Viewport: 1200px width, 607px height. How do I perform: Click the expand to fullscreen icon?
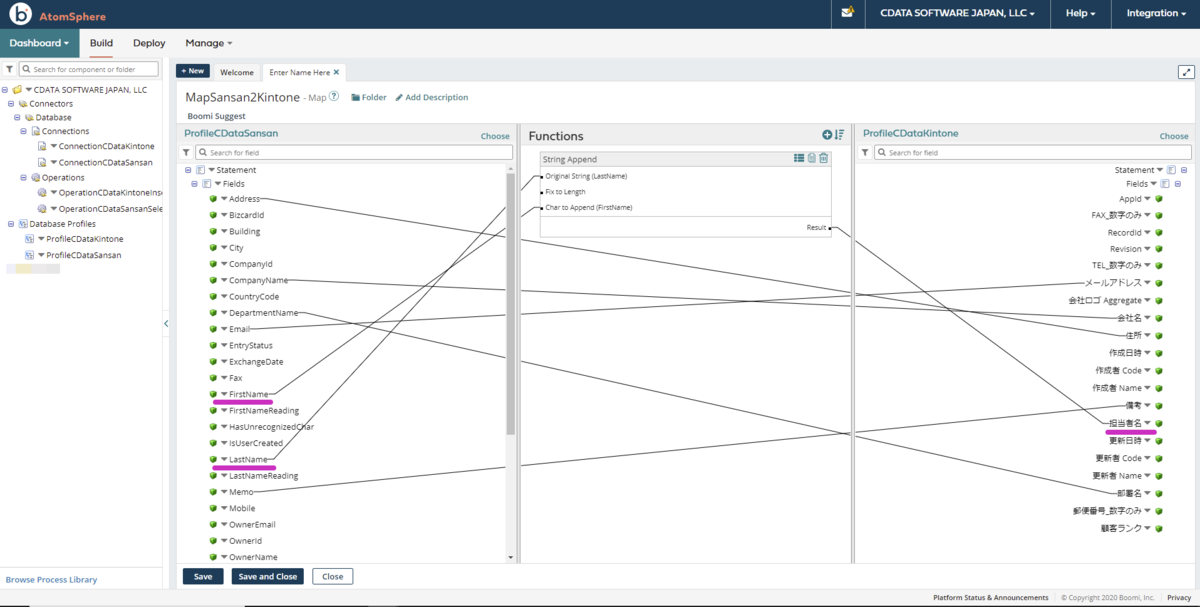(1186, 72)
